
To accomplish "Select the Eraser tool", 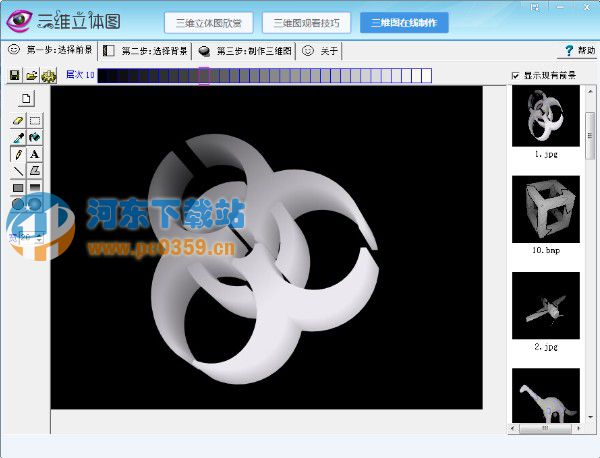I will pyautogui.click(x=18, y=121).
